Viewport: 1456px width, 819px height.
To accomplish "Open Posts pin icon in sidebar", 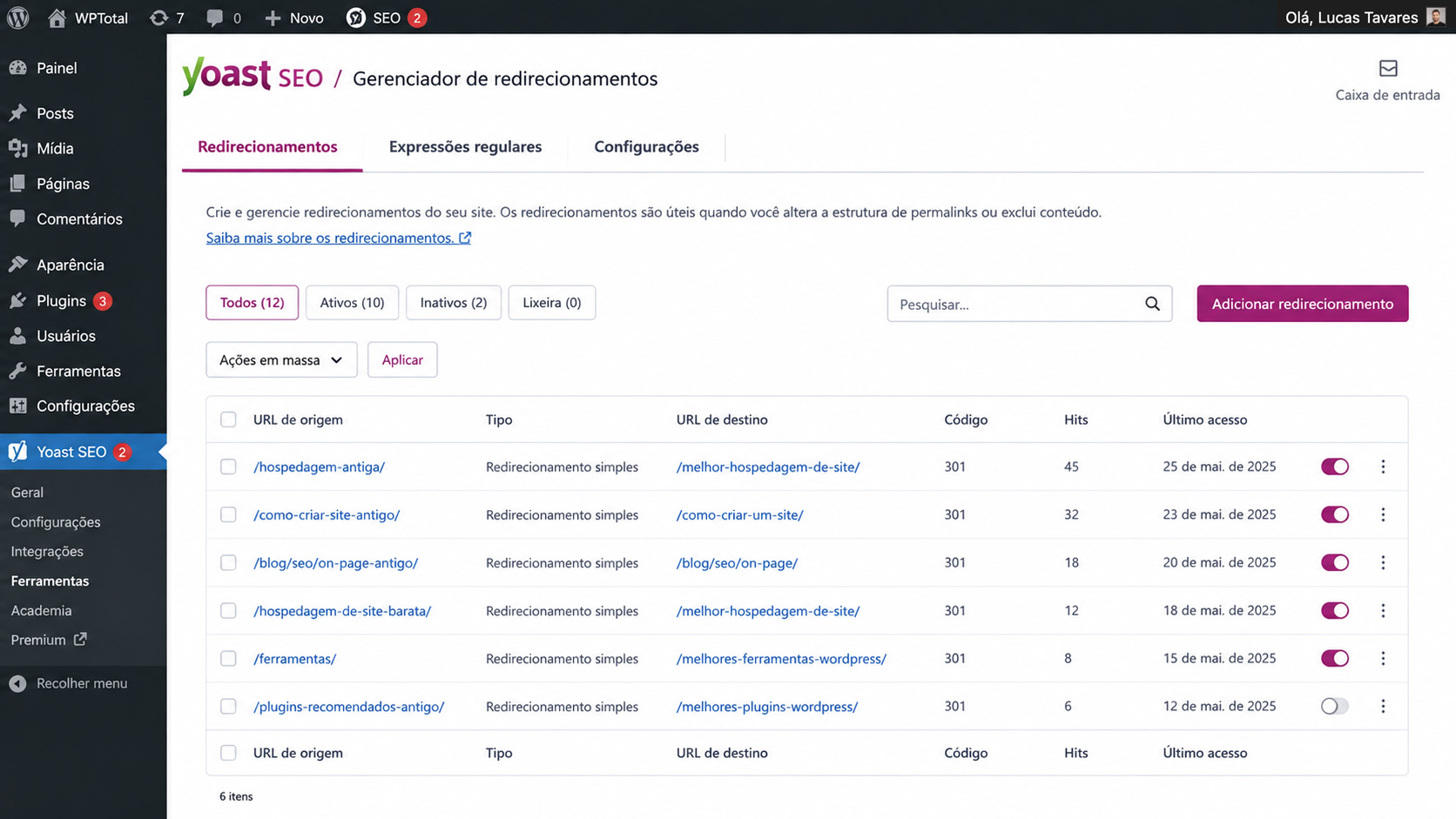I will coord(18,113).
